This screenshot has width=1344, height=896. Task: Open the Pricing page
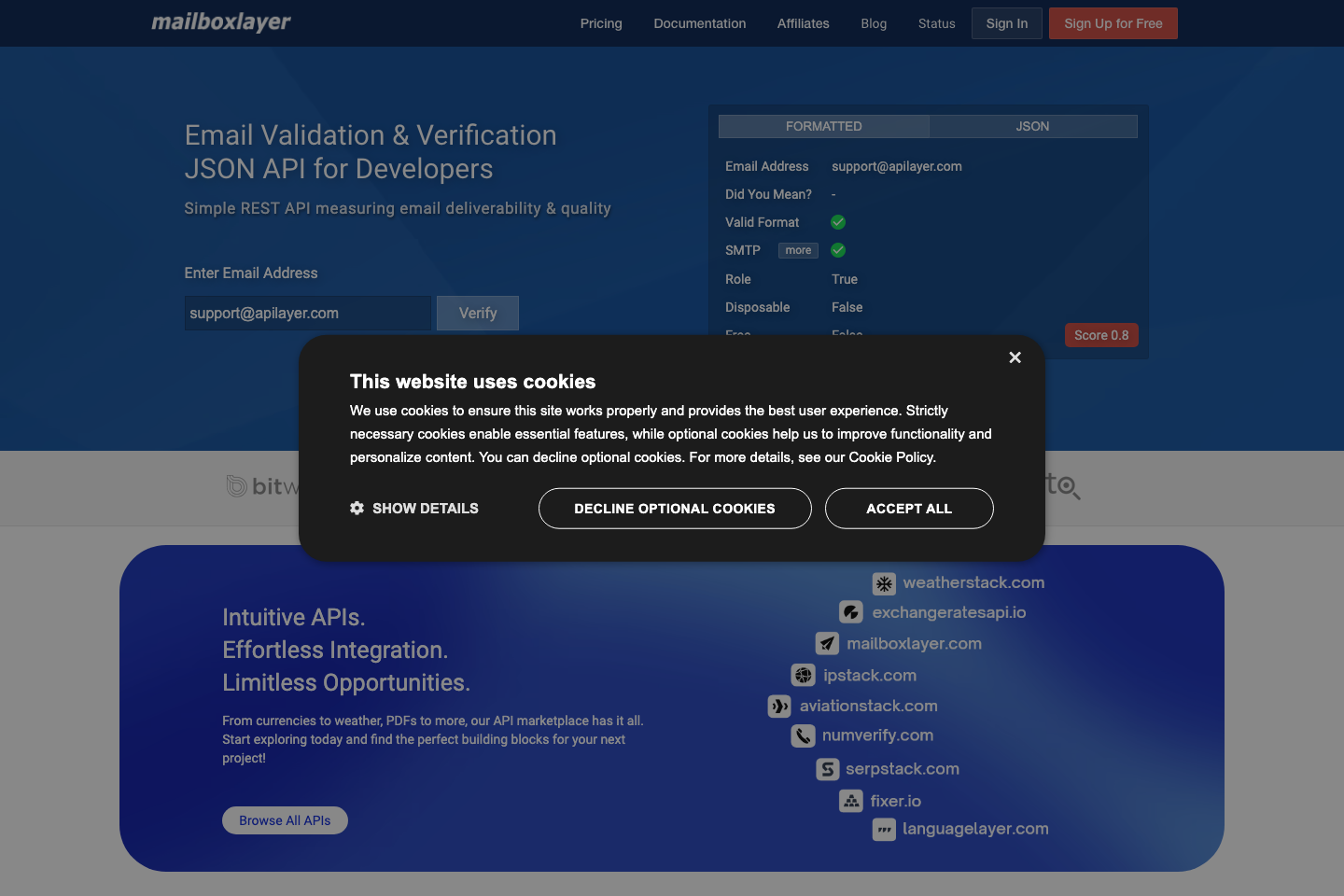tap(600, 23)
